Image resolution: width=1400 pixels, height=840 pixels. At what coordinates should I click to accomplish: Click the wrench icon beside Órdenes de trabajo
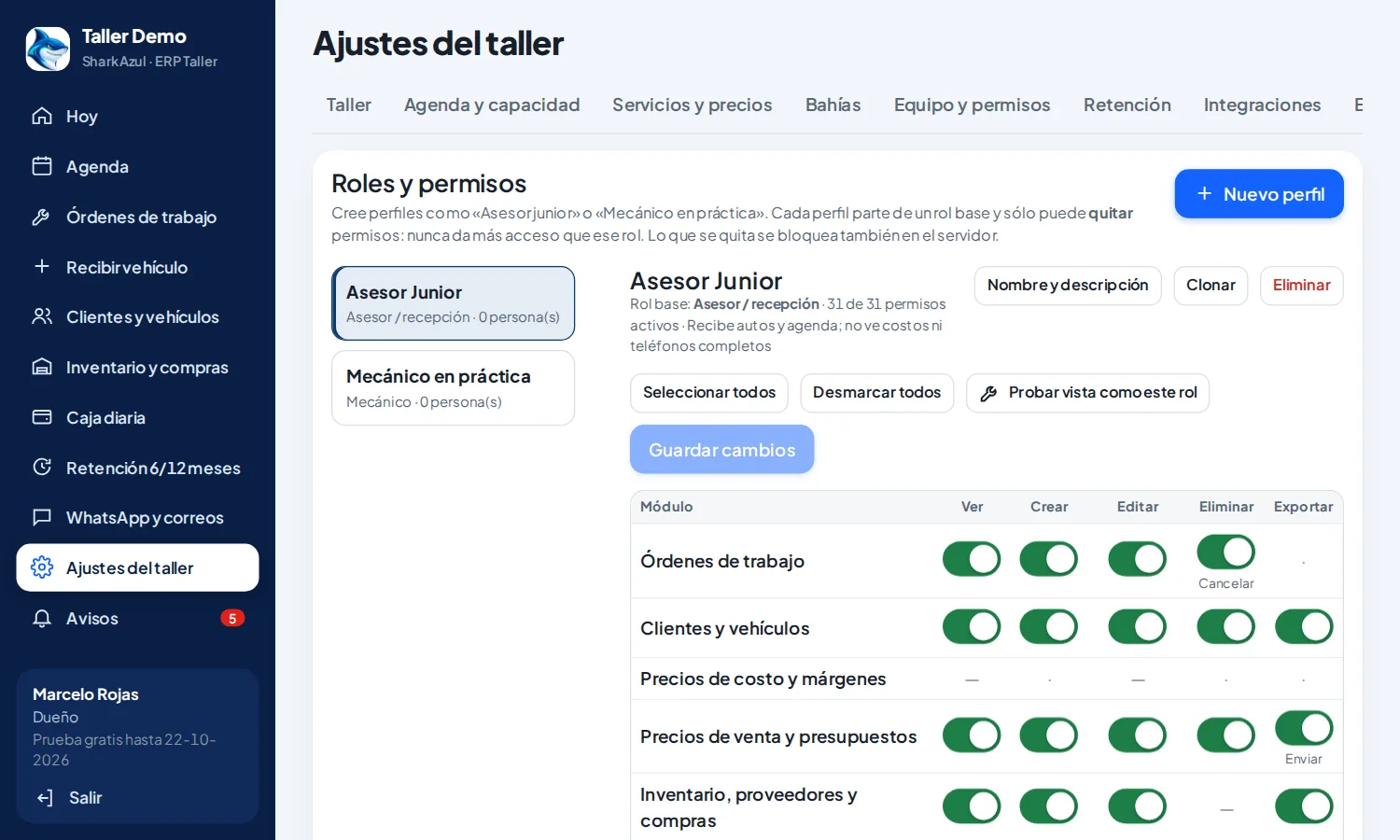(42, 217)
